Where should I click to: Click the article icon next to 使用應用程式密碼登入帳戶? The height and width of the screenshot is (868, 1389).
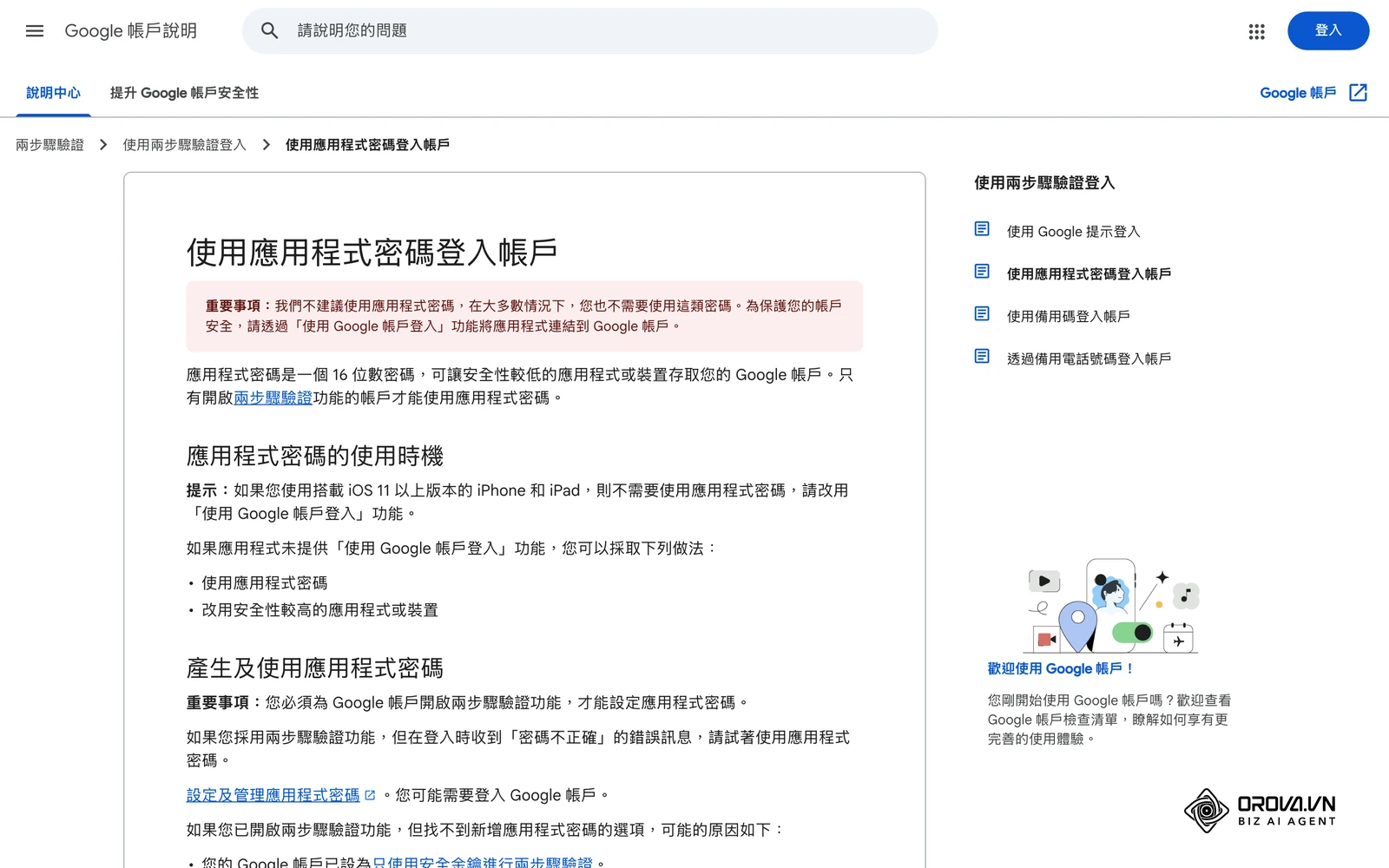pyautogui.click(x=982, y=272)
